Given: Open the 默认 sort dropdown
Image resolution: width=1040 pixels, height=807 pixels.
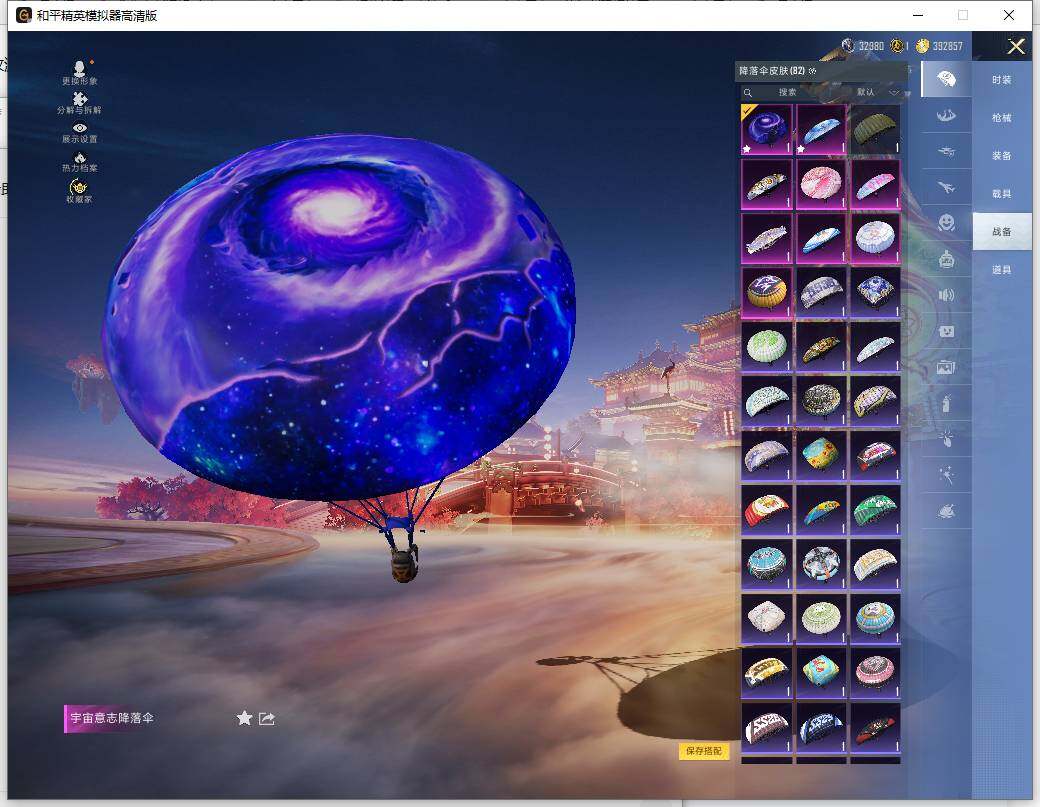Looking at the screenshot, I should point(877,92).
